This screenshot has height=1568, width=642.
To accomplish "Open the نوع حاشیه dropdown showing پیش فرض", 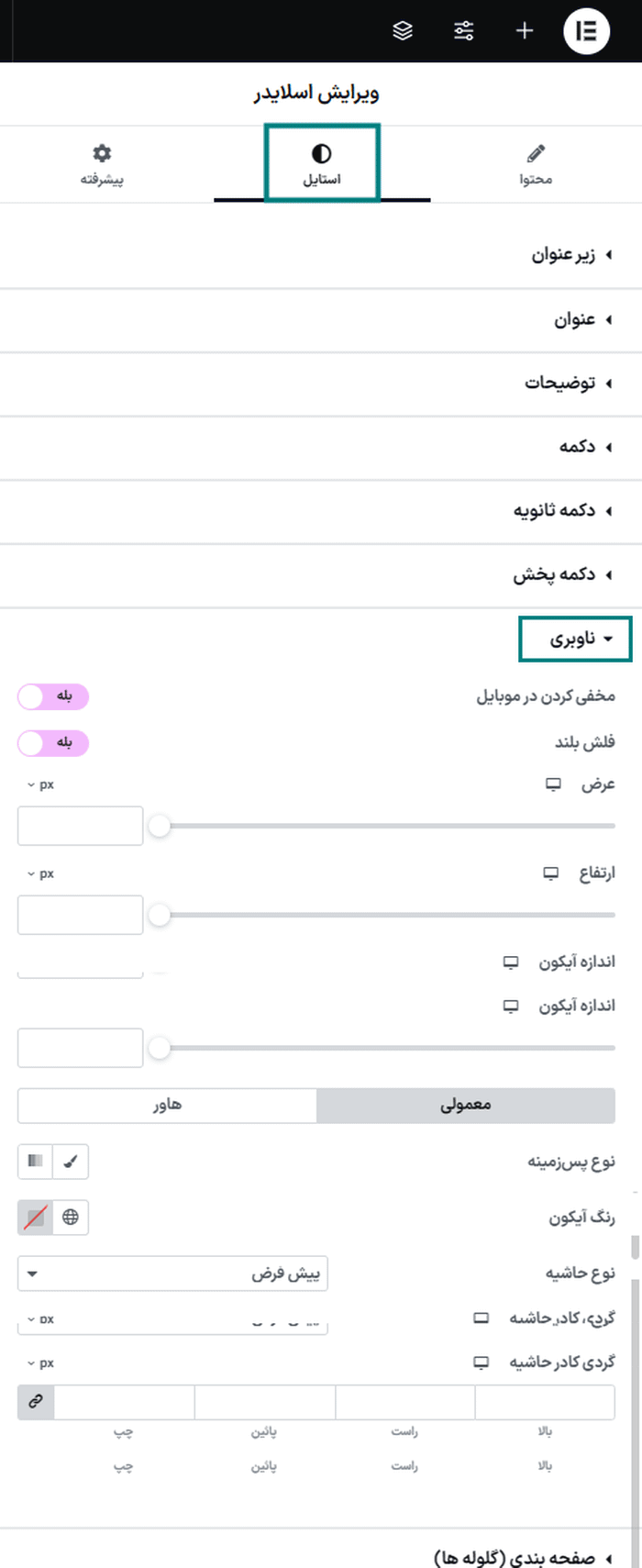I will coord(172,1273).
